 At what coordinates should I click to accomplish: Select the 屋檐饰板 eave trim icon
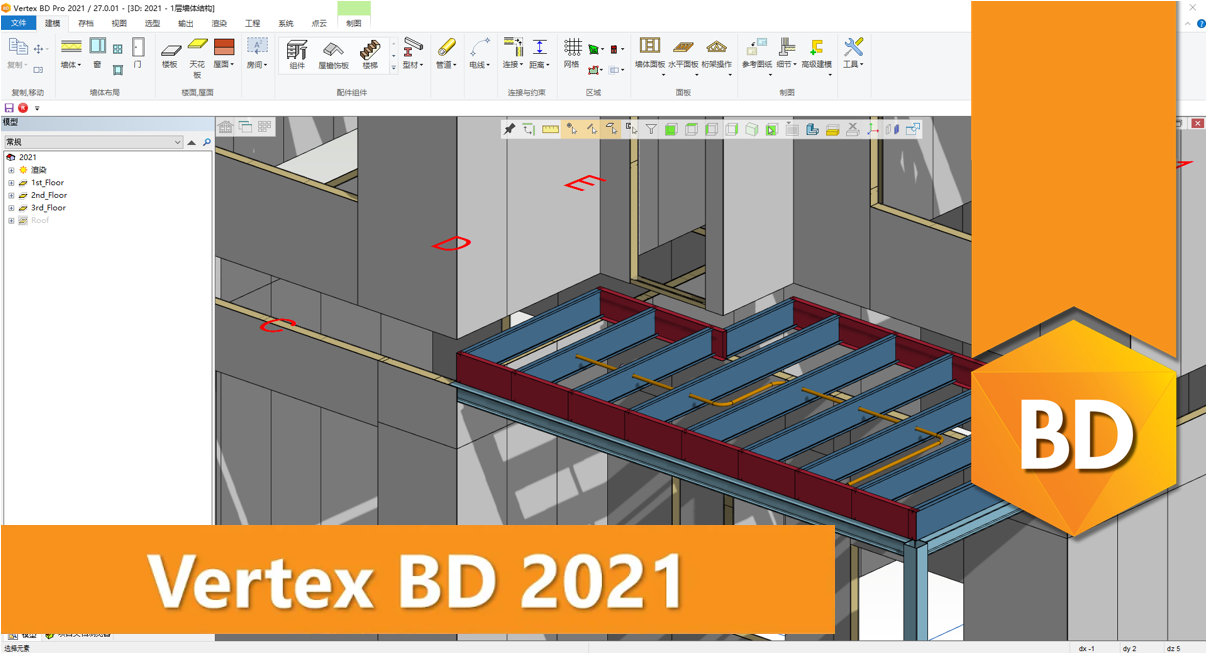(x=333, y=49)
